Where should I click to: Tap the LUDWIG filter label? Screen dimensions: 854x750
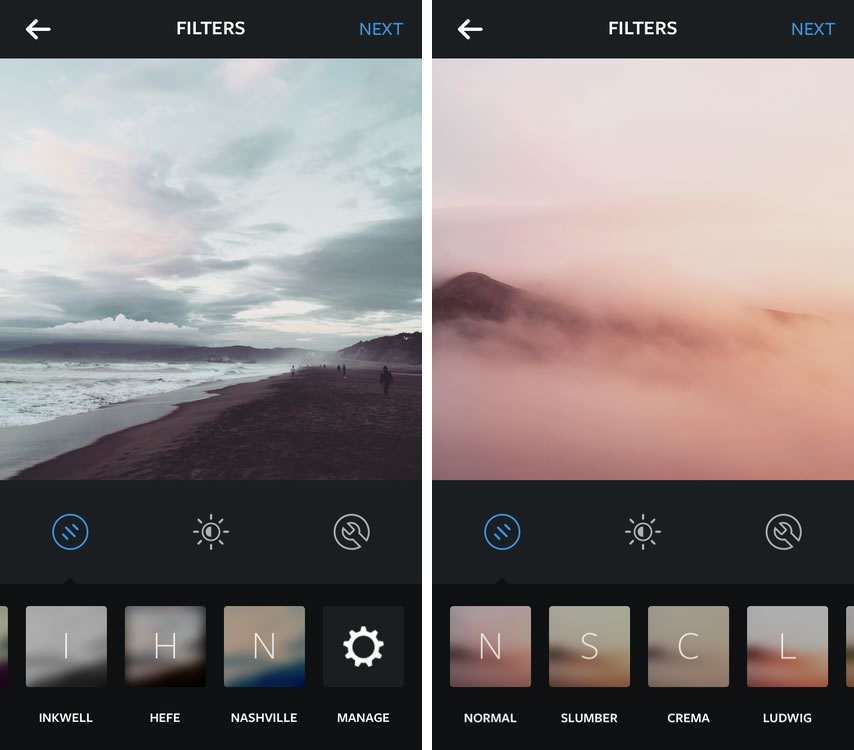point(788,718)
